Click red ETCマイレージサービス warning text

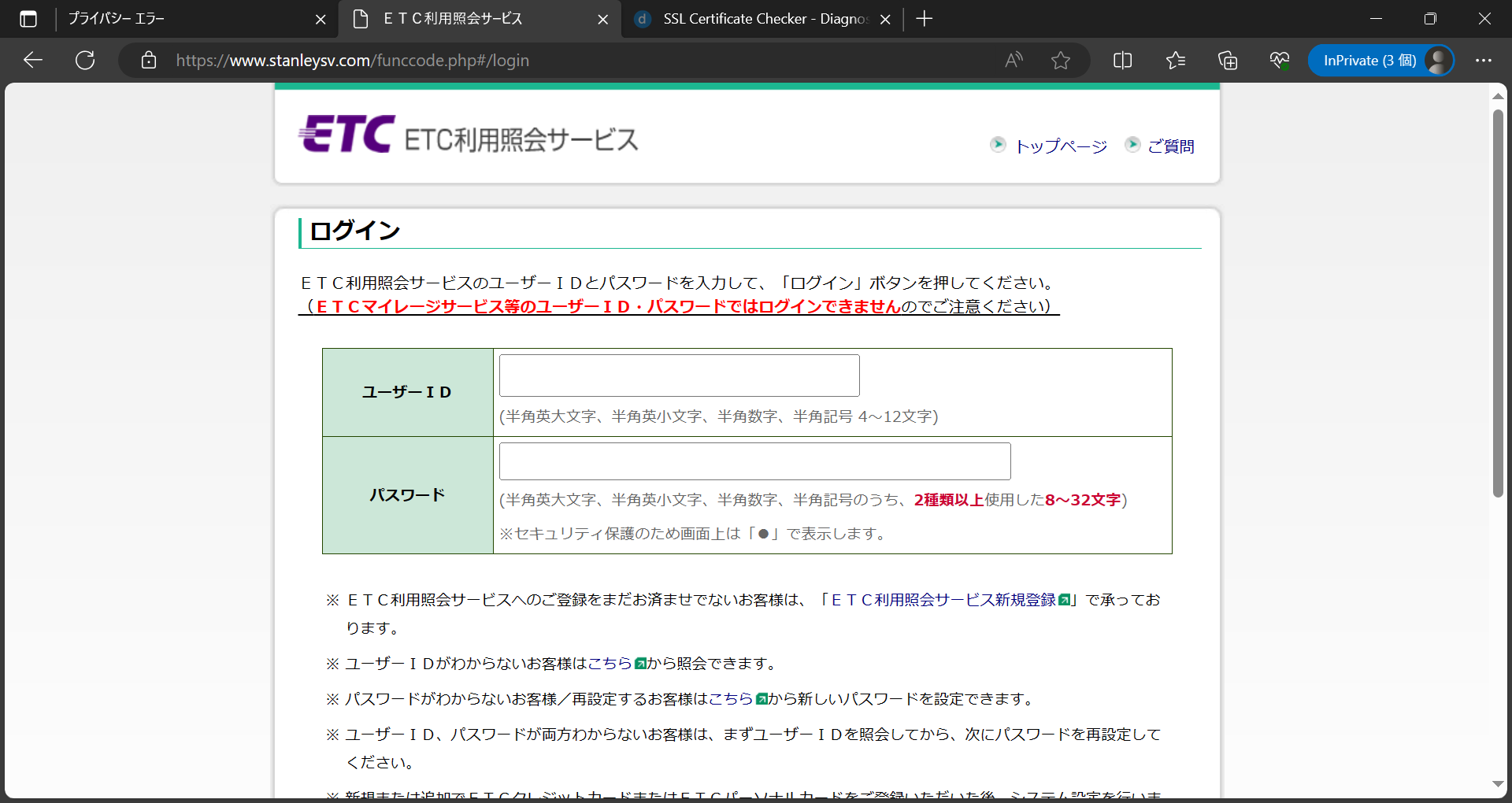(x=608, y=306)
